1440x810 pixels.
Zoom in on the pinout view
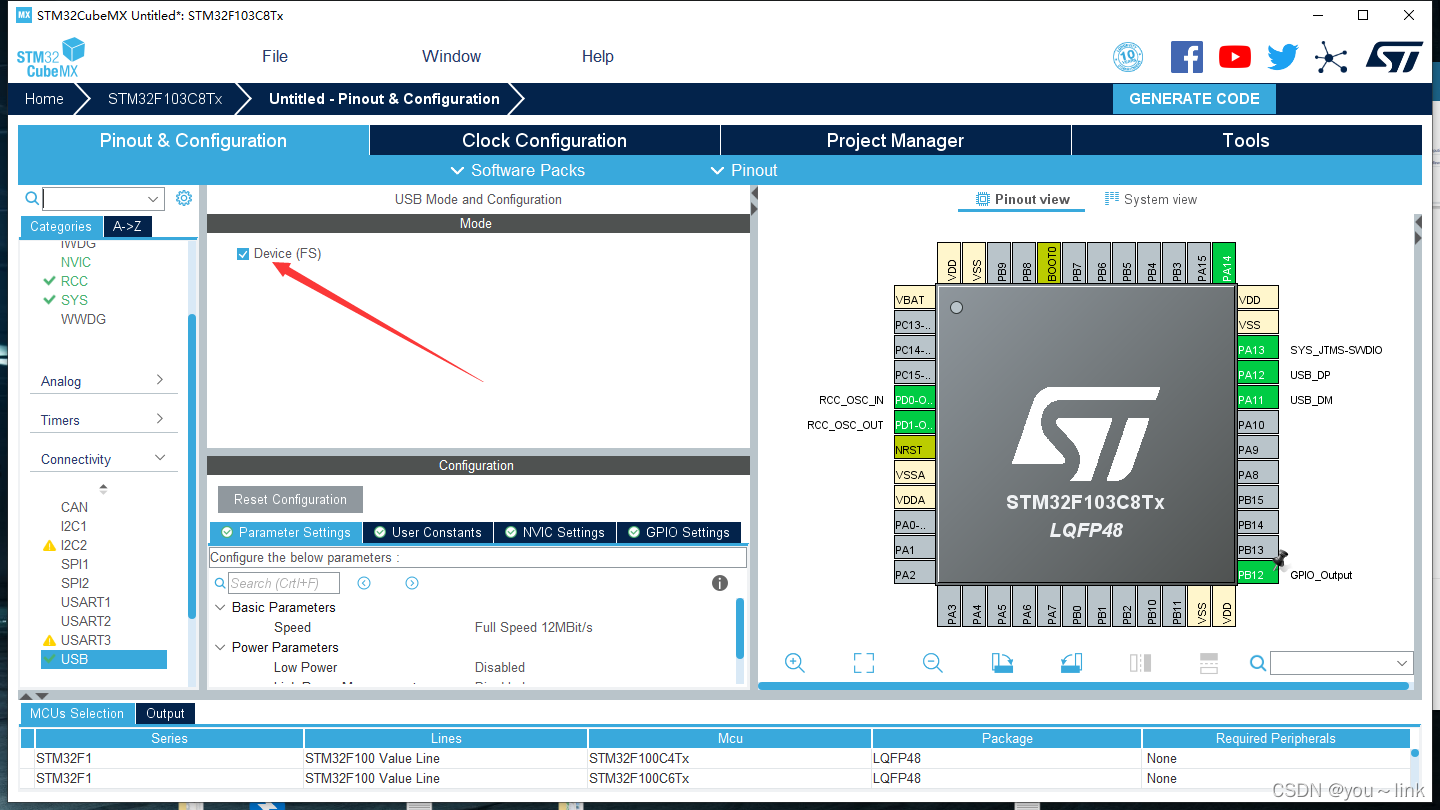795,663
